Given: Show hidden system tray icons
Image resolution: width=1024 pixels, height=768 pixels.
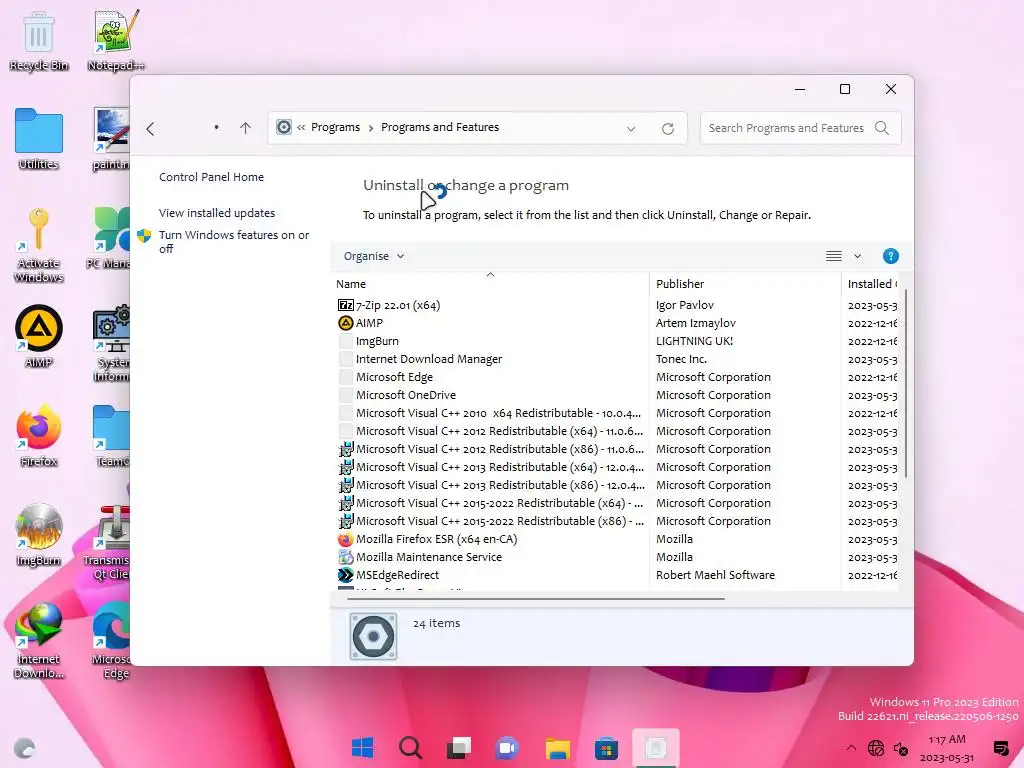Looking at the screenshot, I should [850, 748].
